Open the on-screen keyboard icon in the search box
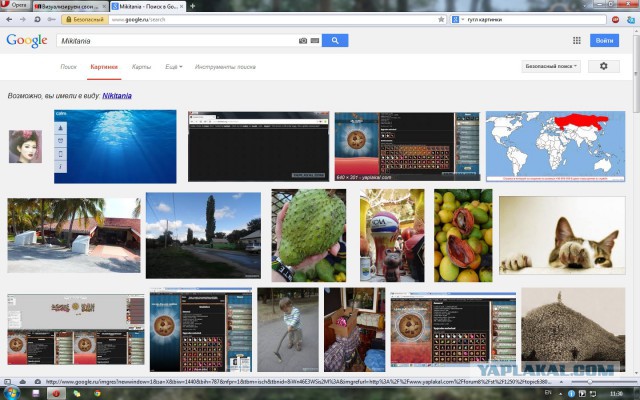The image size is (640, 400). (315, 40)
